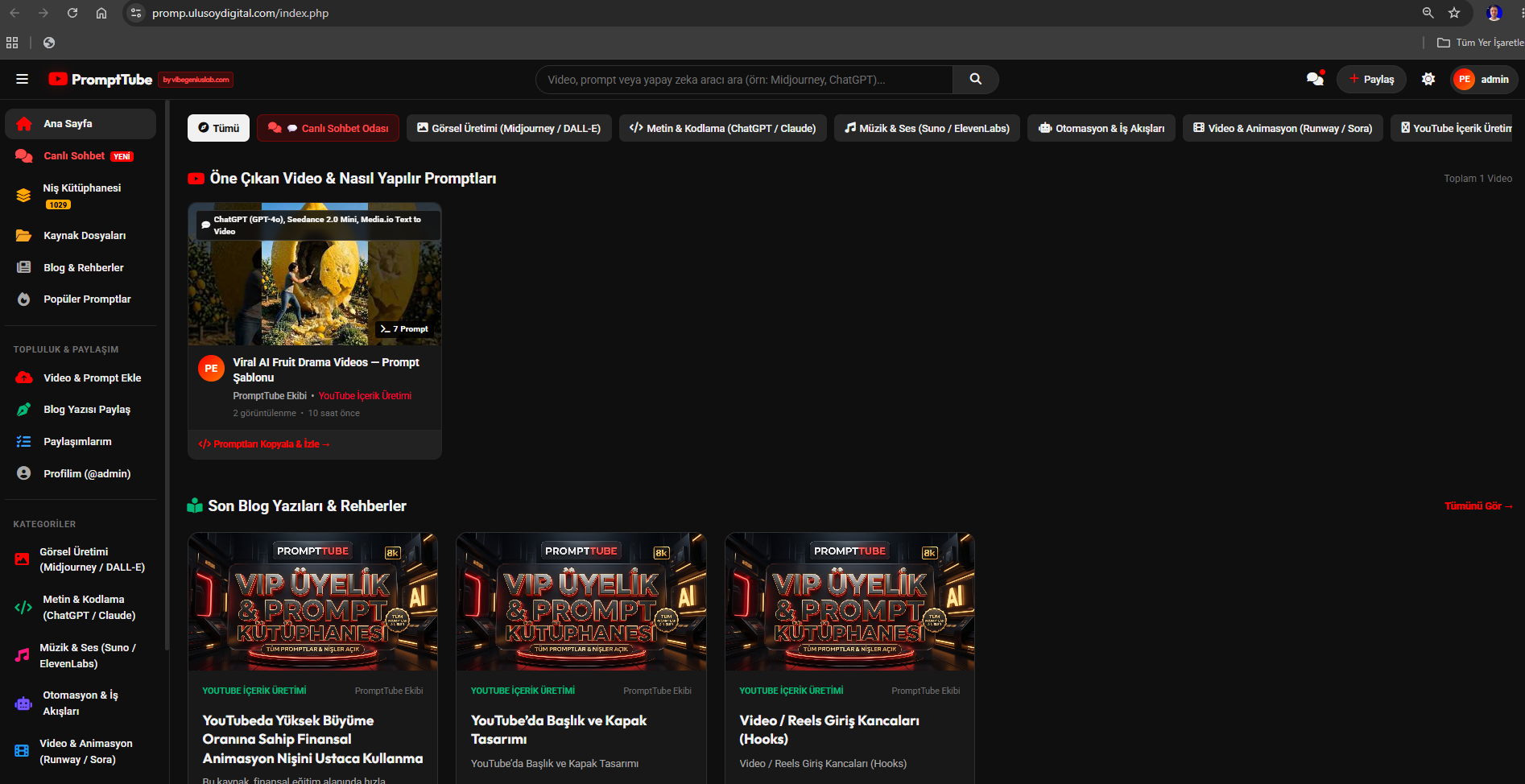Click the browser reload button
Screen dimensions: 1525x784
(x=72, y=13)
